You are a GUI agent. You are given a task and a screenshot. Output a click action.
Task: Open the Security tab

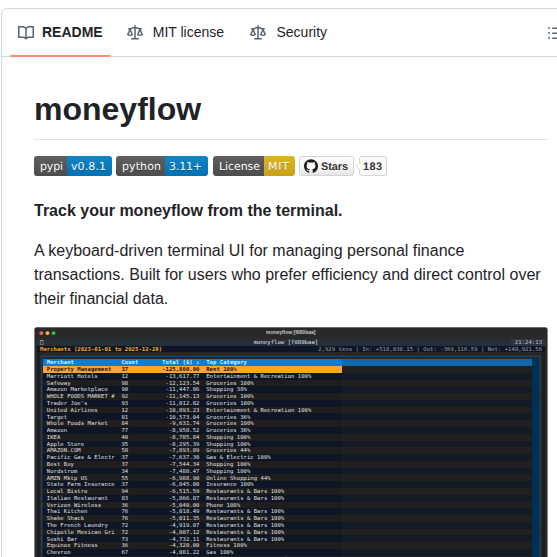pos(288,32)
